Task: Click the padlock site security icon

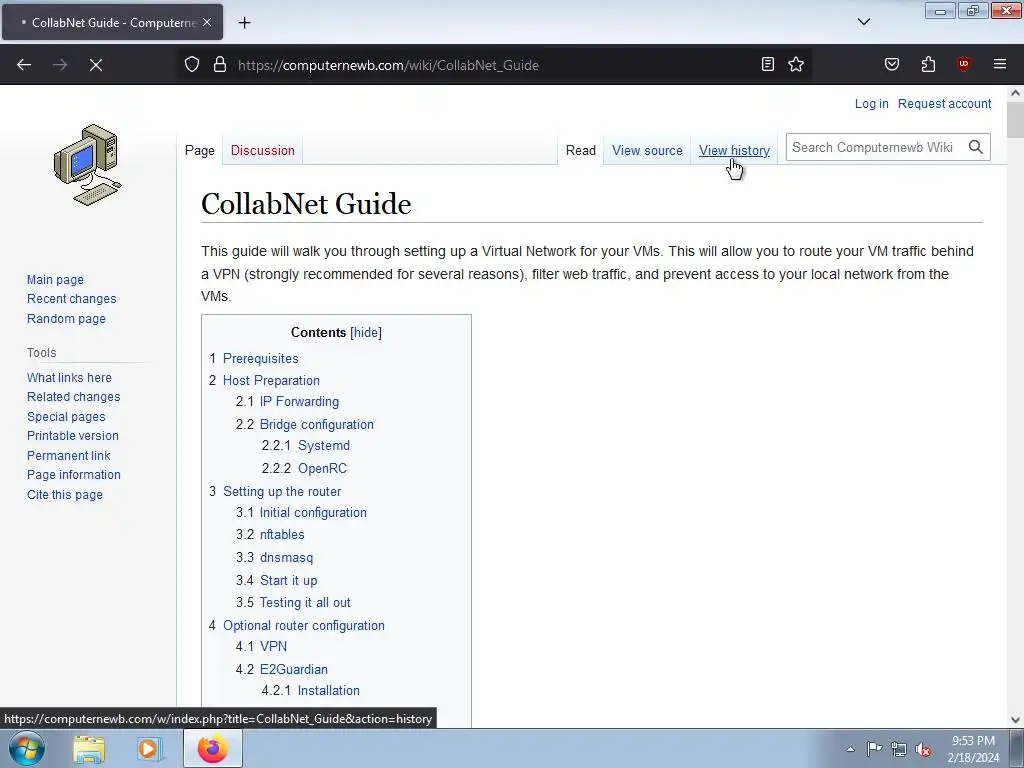Action: [220, 65]
